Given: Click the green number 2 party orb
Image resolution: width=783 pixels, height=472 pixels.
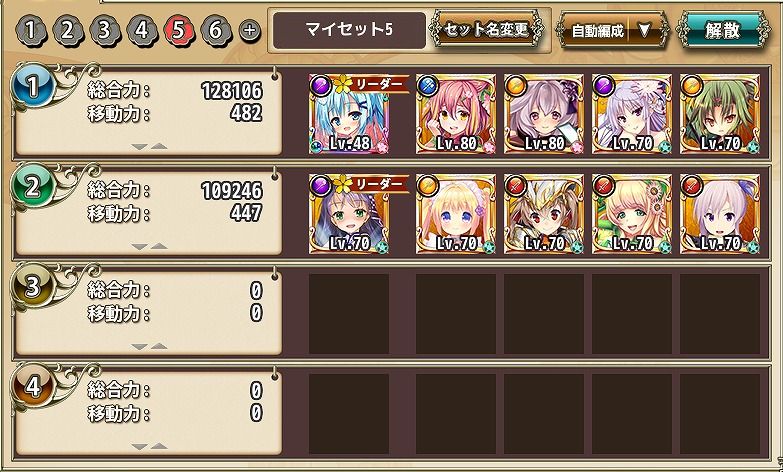Looking at the screenshot, I should pos(33,187).
